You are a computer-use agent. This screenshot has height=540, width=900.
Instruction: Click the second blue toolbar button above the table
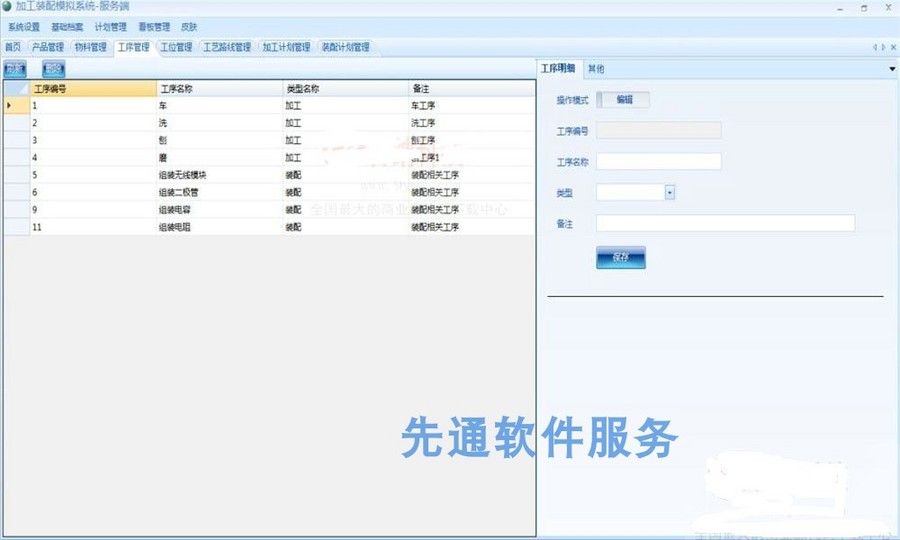54,69
